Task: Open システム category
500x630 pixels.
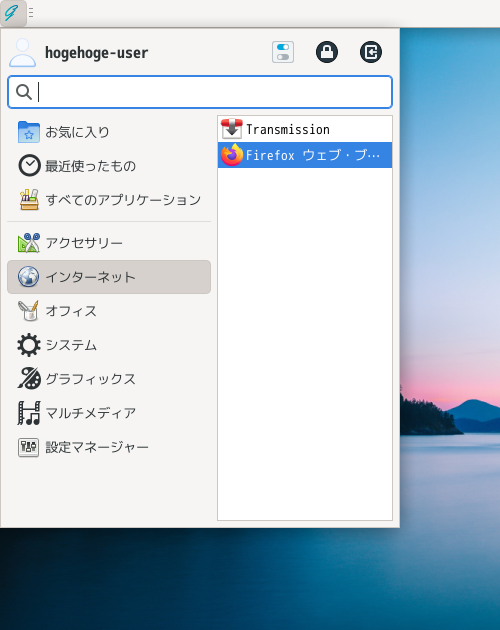Action: coord(109,345)
